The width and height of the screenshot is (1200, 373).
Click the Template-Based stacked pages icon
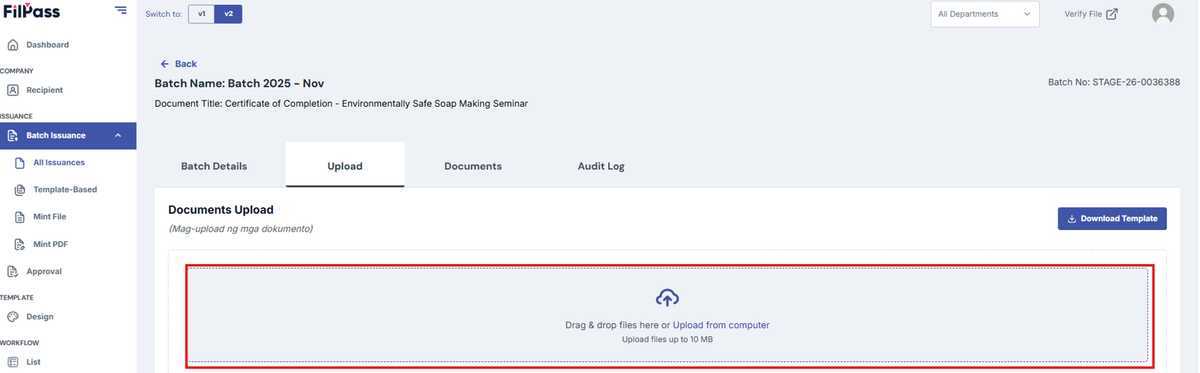pyautogui.click(x=20, y=190)
